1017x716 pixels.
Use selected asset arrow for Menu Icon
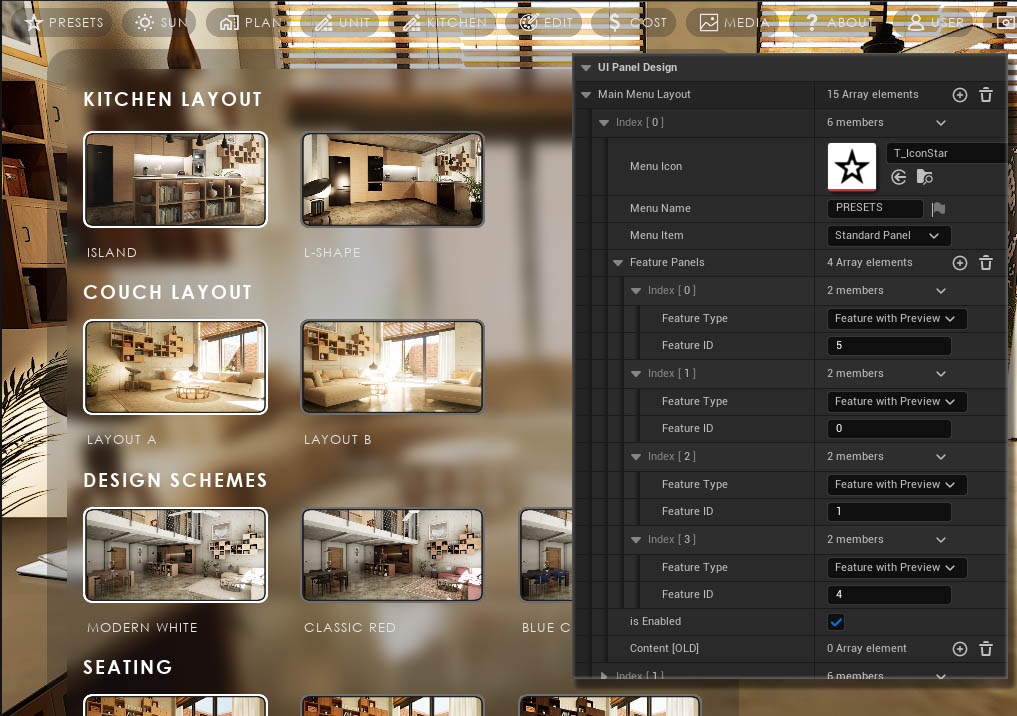click(898, 177)
